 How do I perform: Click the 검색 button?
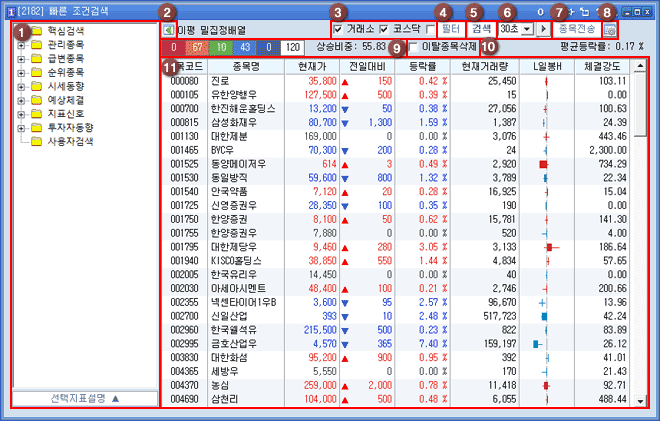482,29
